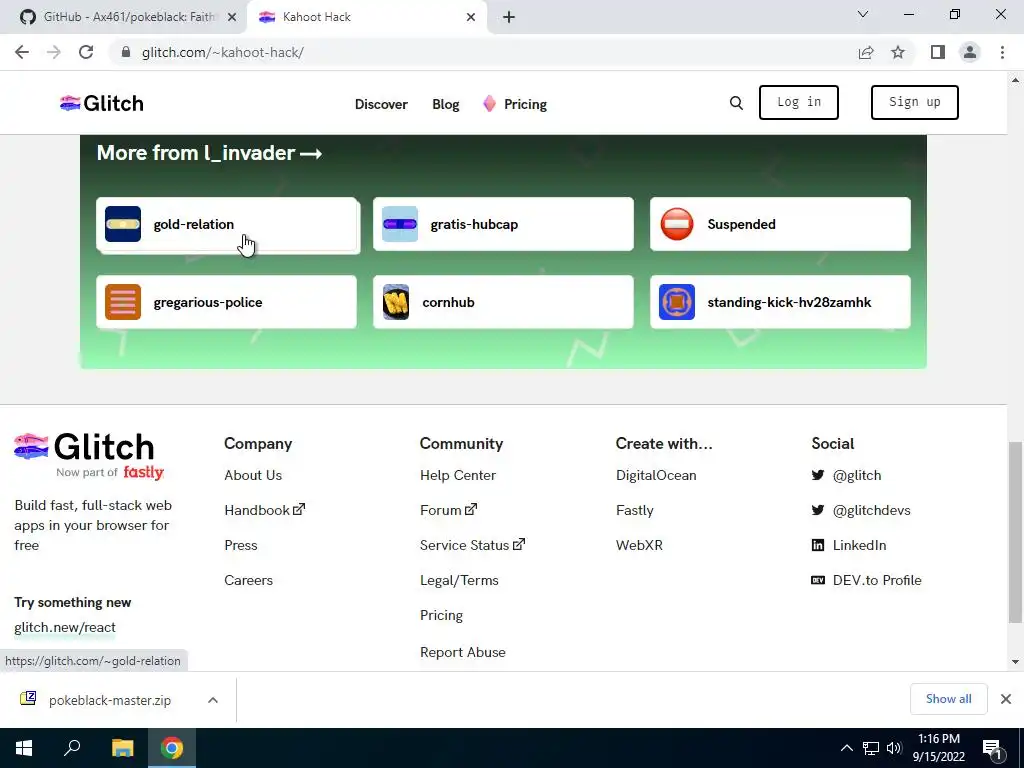The height and width of the screenshot is (768, 1024).
Task: Open the Careers link
Action: [248, 580]
